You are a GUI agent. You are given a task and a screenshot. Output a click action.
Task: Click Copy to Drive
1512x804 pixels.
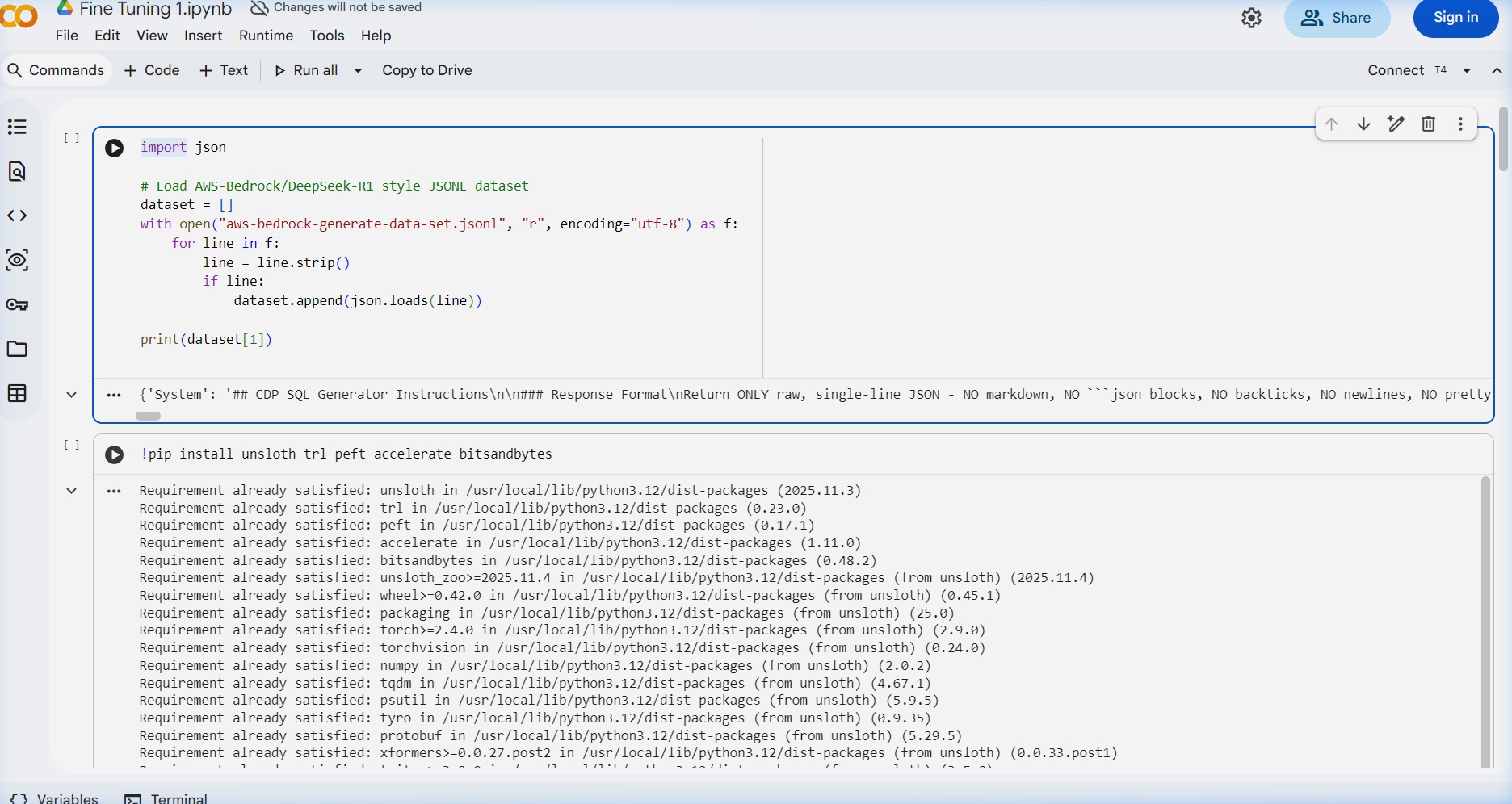click(x=427, y=70)
